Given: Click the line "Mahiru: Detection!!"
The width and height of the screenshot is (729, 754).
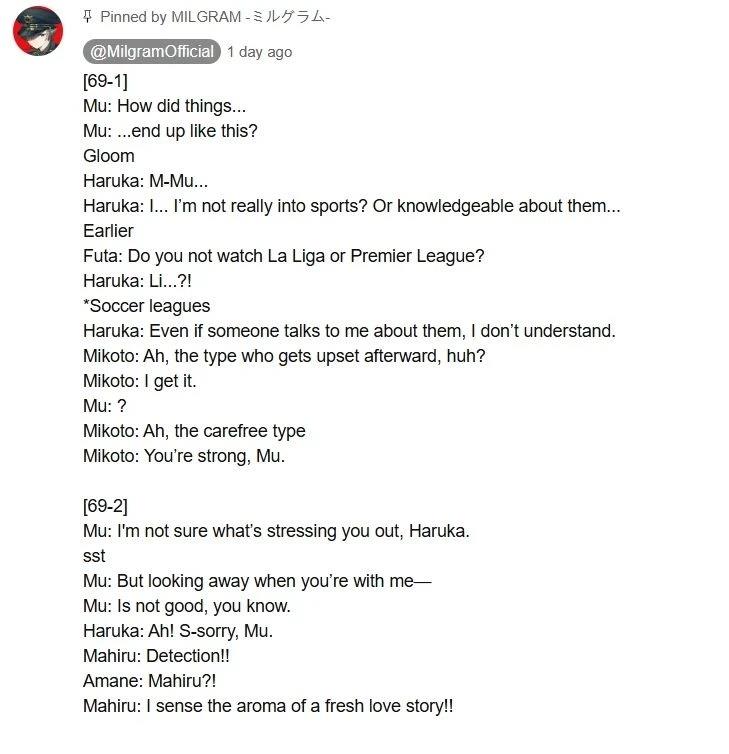Looking at the screenshot, I should pos(157,656).
